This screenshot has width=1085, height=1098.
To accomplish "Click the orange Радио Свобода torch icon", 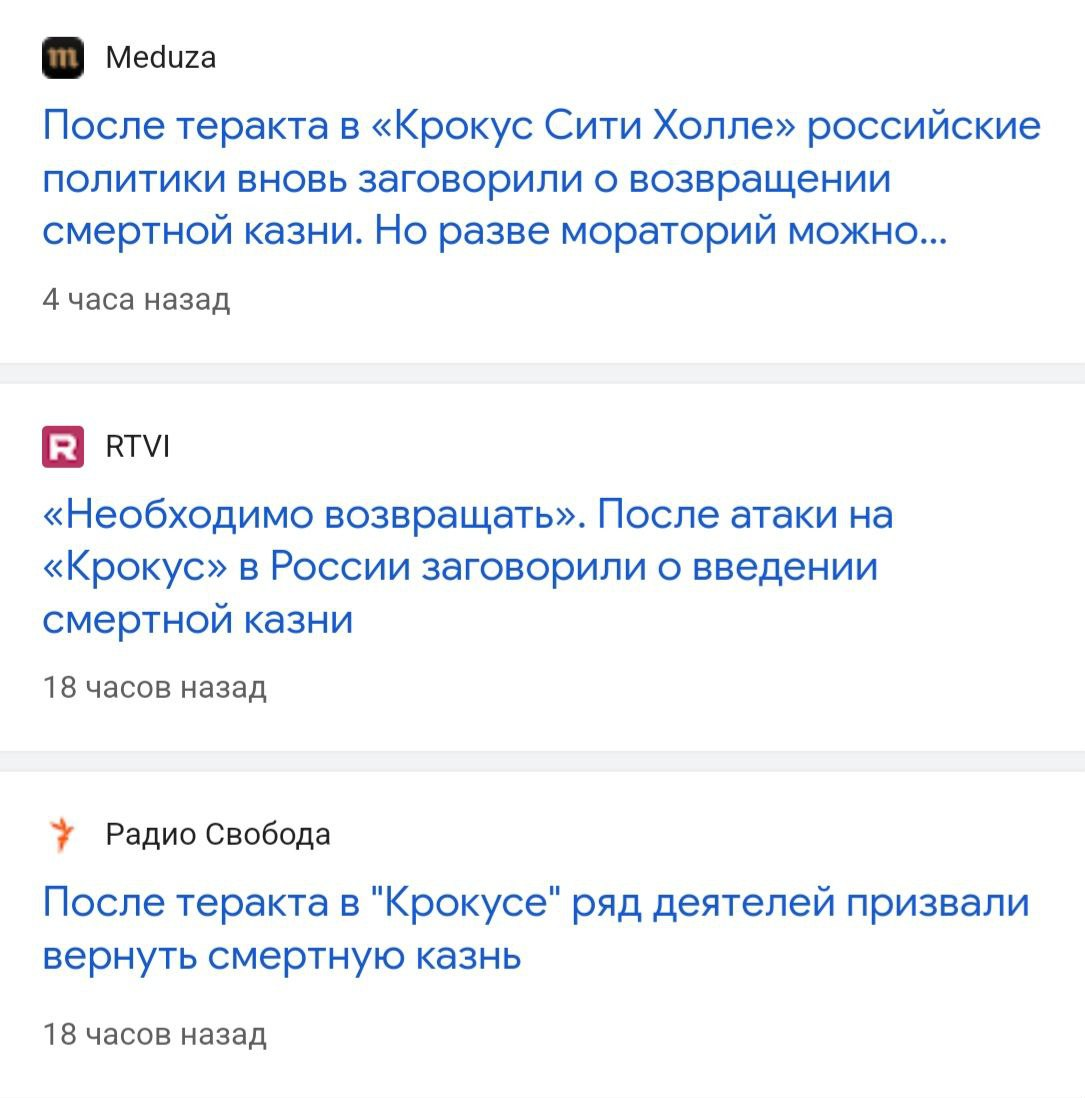I will coord(63,834).
